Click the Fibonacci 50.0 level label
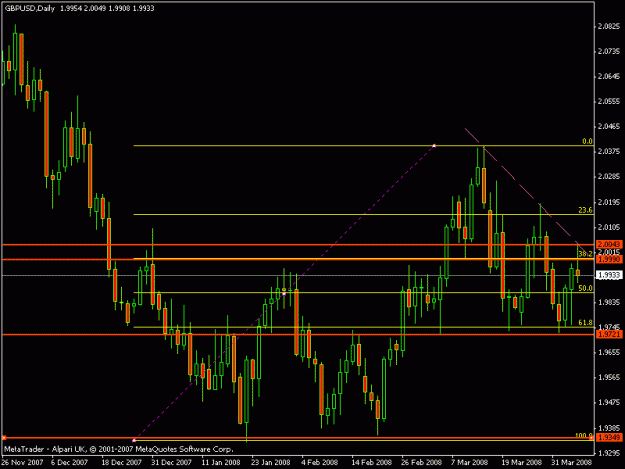The width and height of the screenshot is (625, 469). coord(585,288)
